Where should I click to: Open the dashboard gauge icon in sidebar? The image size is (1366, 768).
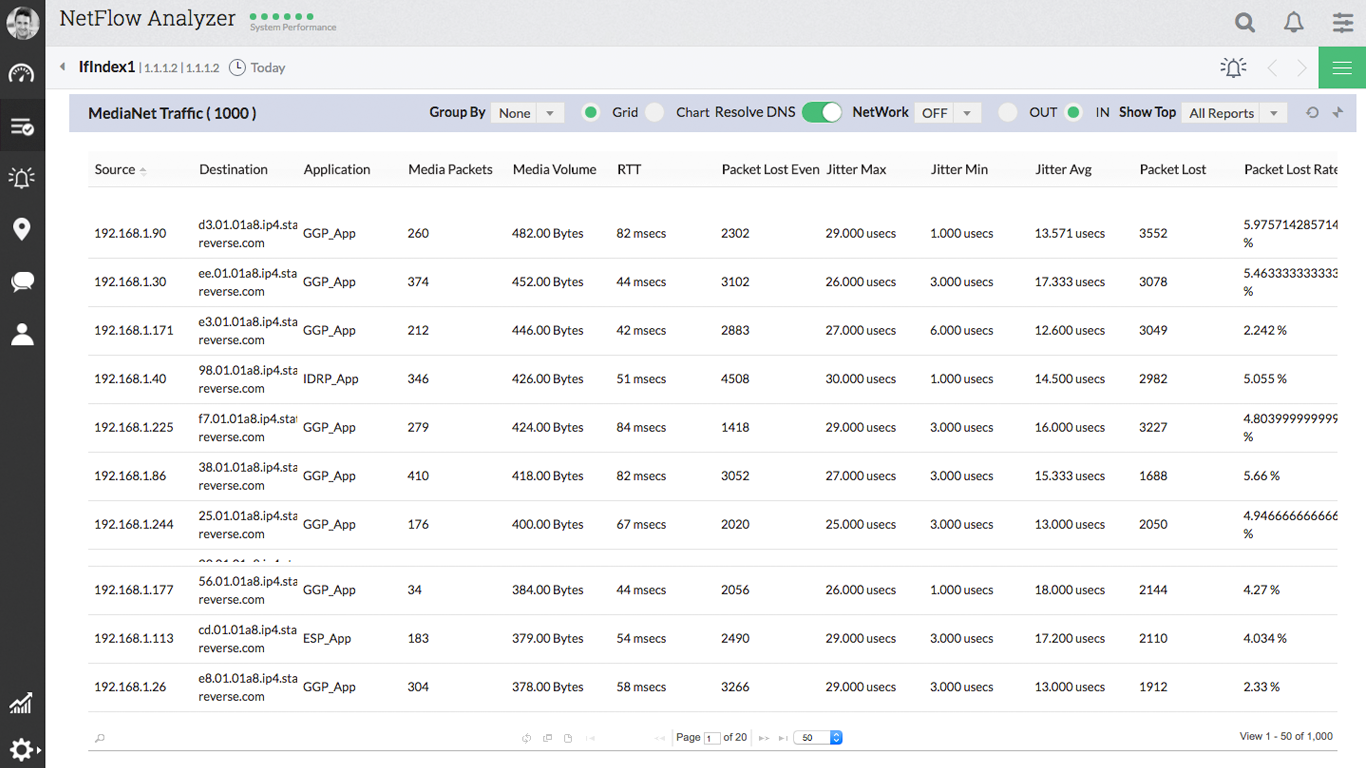click(x=22, y=73)
